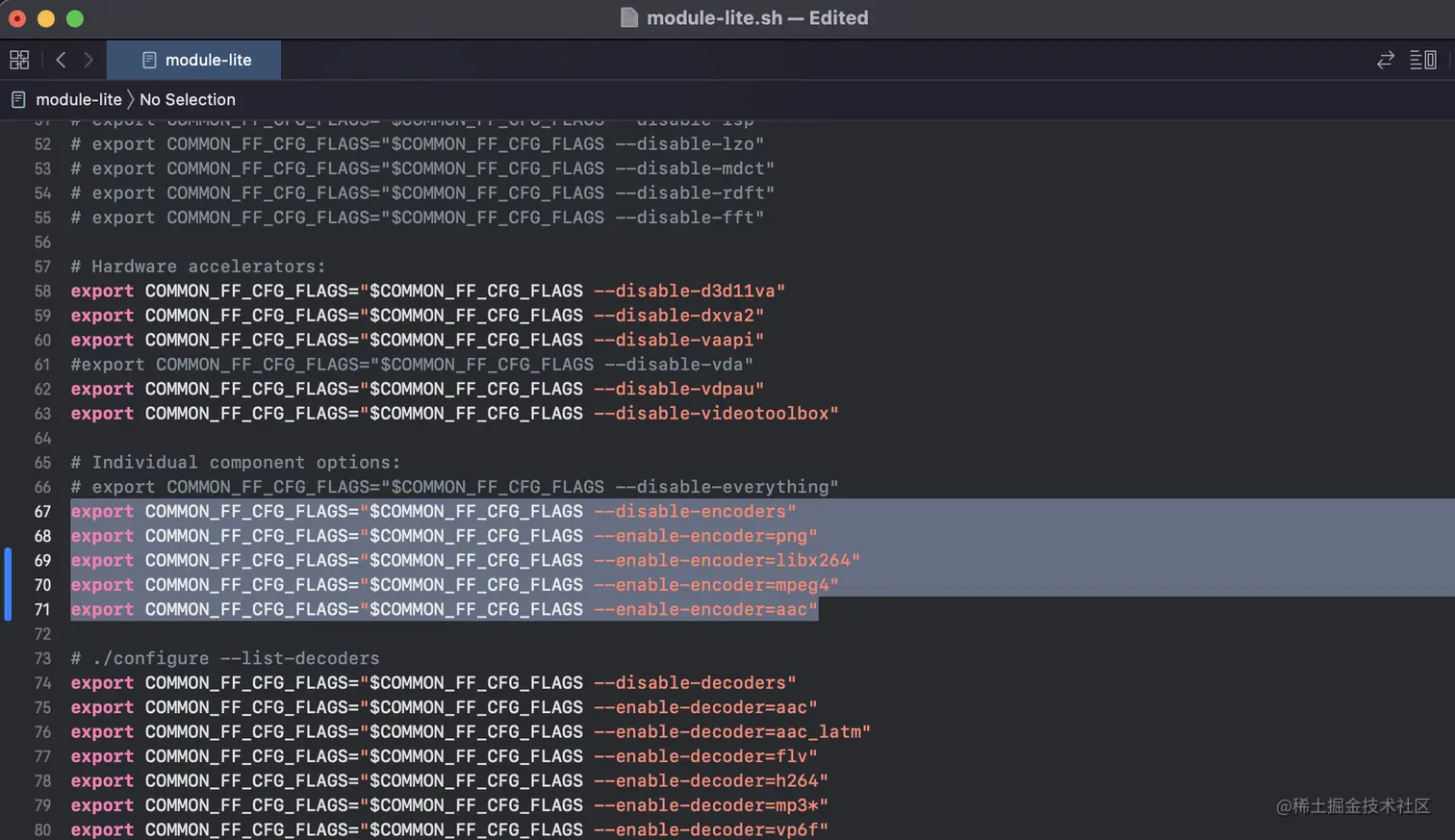This screenshot has width=1455, height=840.
Task: Click line number 52 in gutter
Action: [x=42, y=144]
